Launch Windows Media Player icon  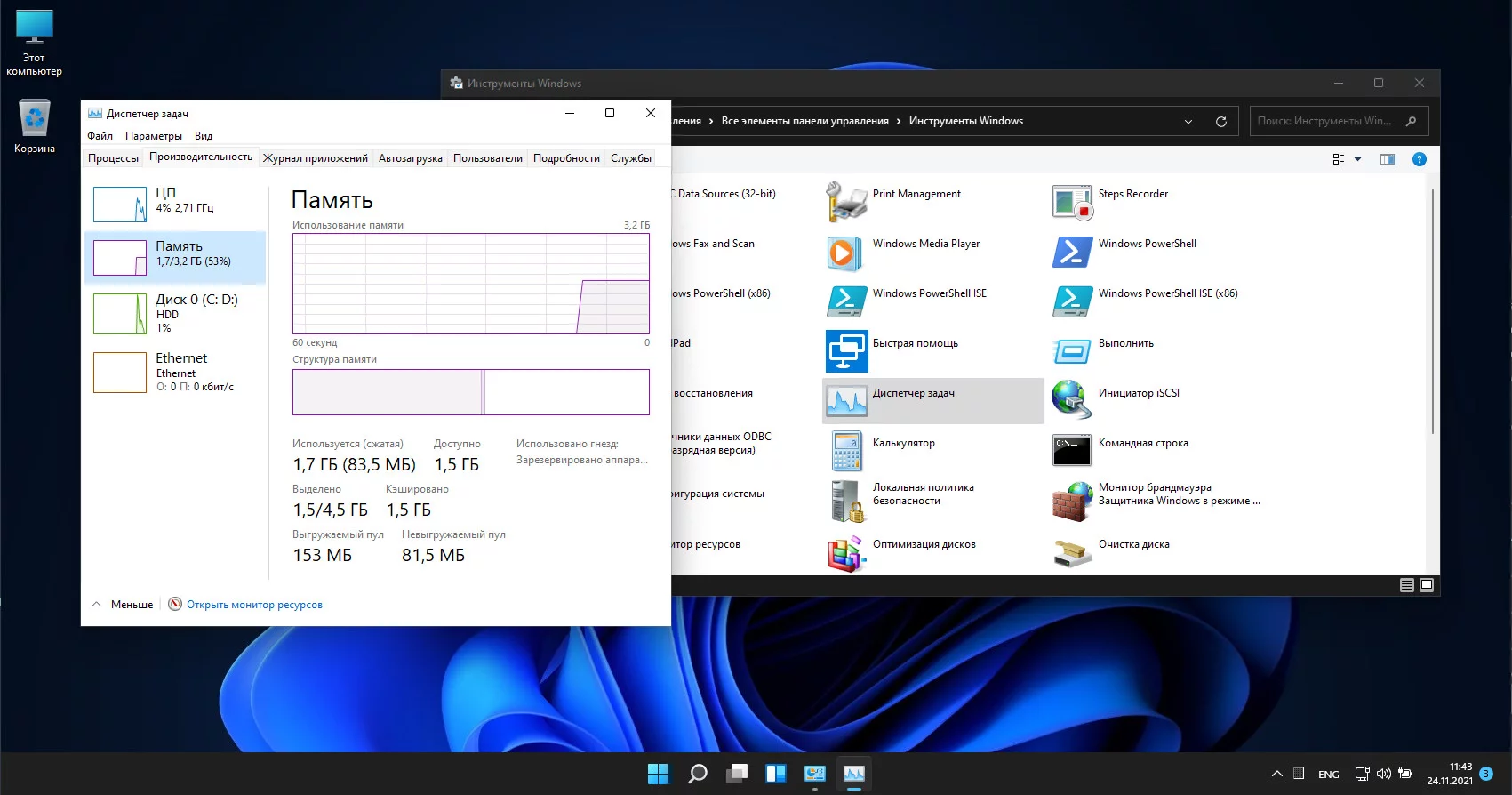(845, 253)
